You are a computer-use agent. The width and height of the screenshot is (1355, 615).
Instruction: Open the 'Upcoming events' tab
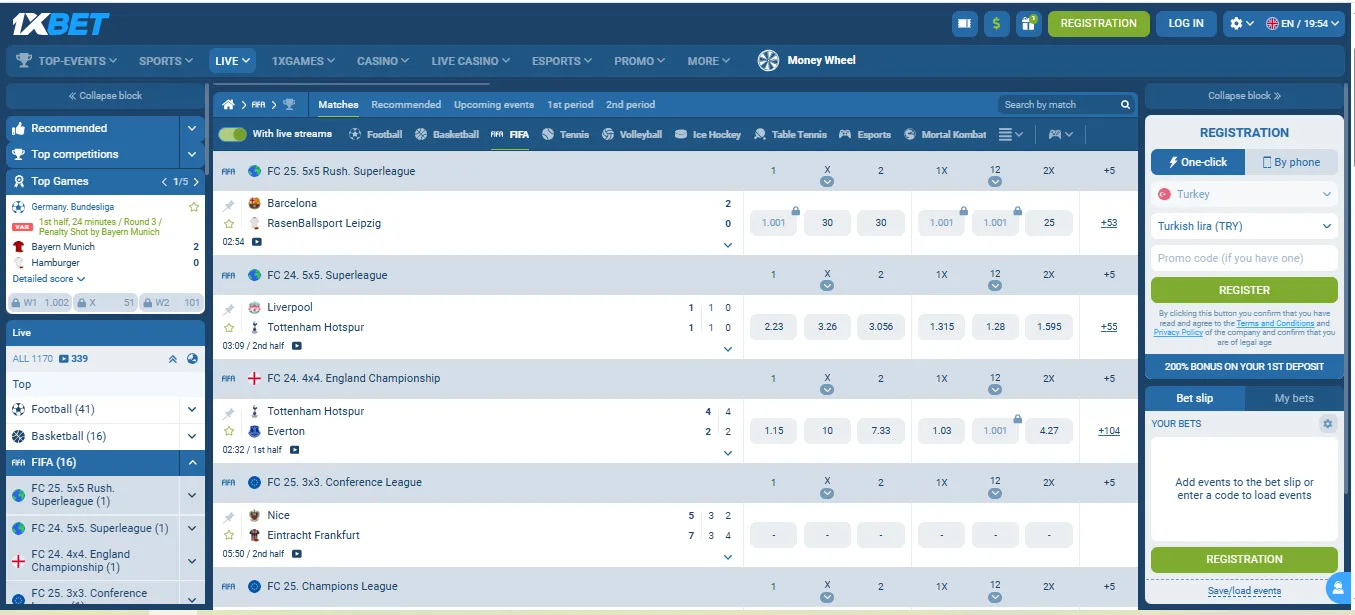(493, 104)
